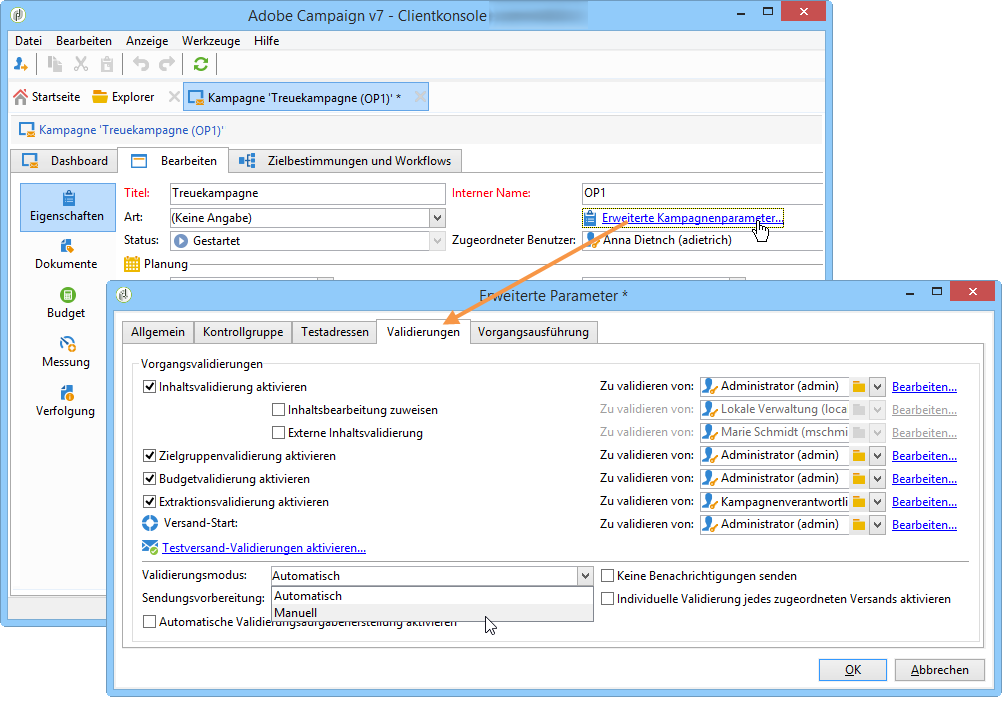Select the Verfolgung sidebar item

click(x=66, y=401)
